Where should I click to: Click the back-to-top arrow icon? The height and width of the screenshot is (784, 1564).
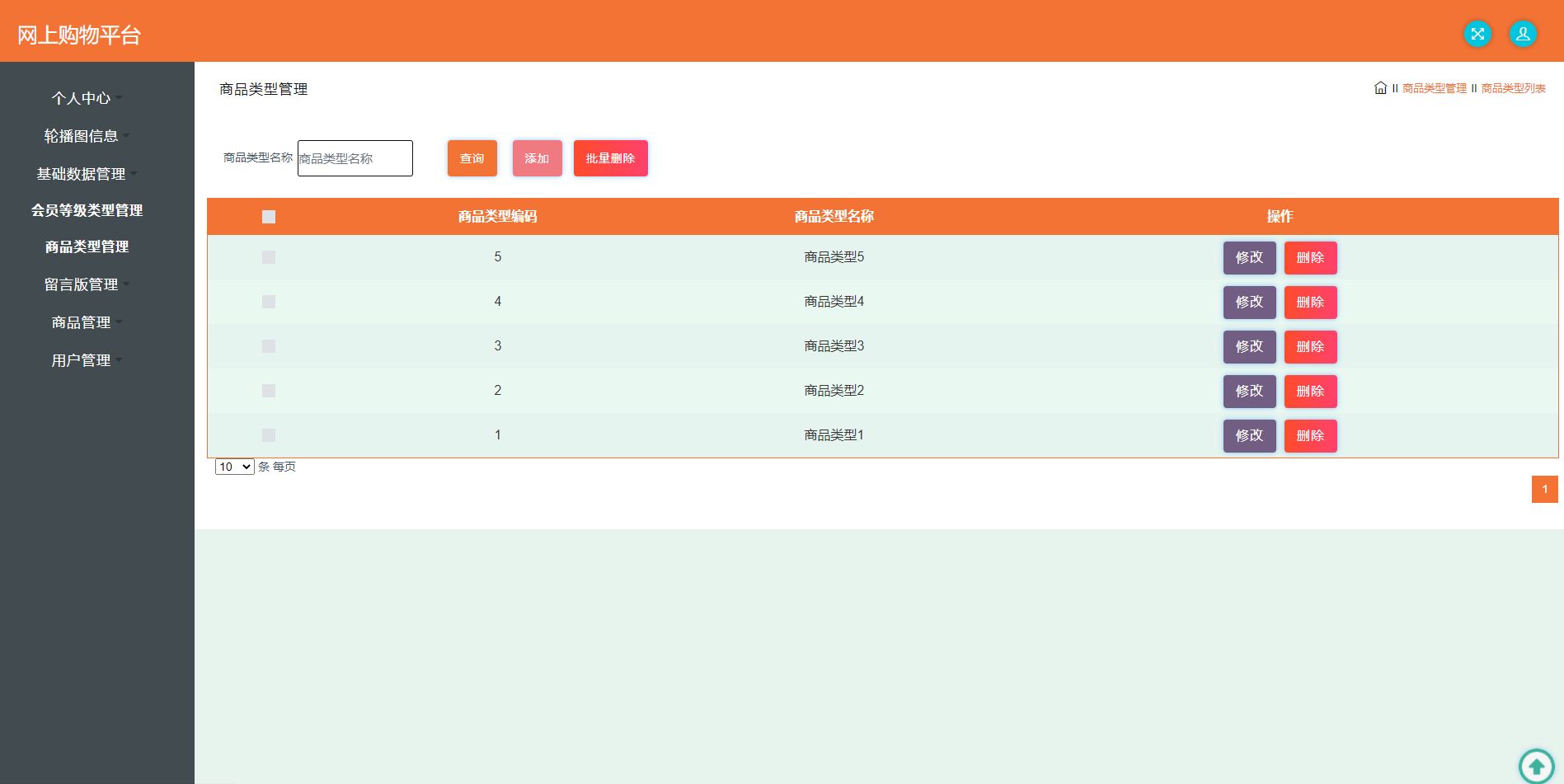click(x=1537, y=766)
